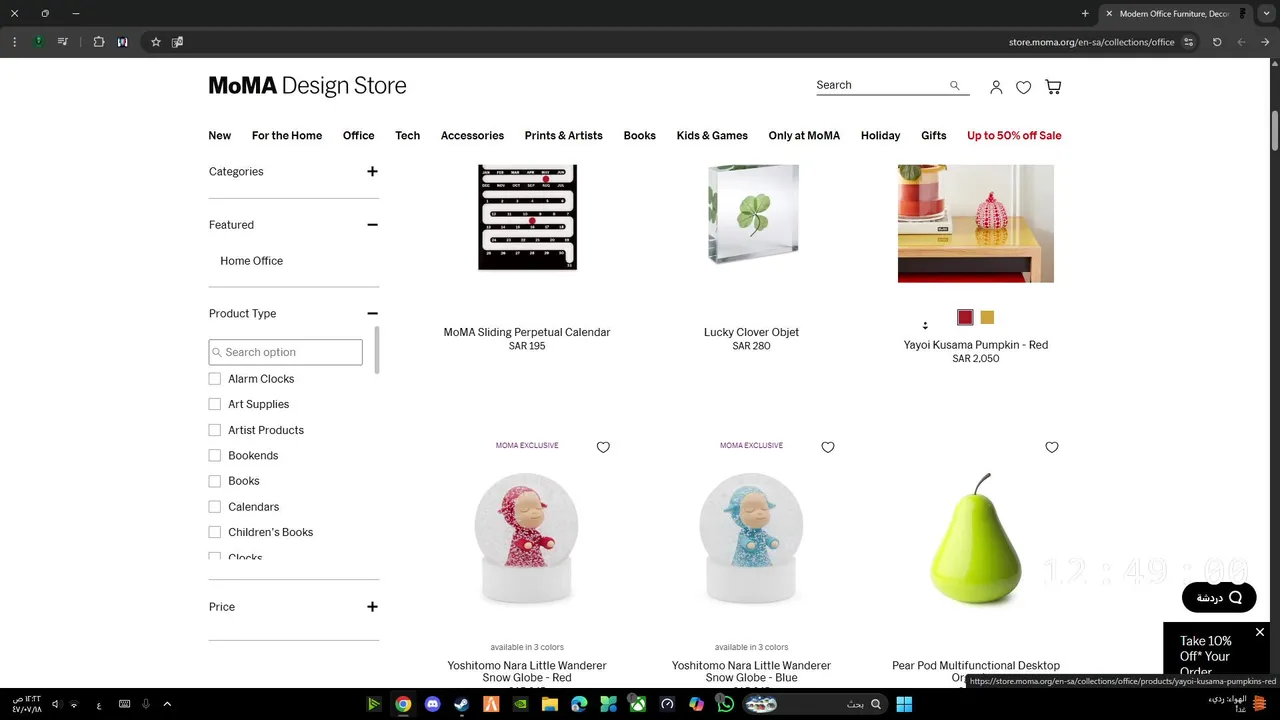Screen dimensions: 1280x720
Task: Select the red Kusama Pumpkin color swatch
Action: click(965, 317)
